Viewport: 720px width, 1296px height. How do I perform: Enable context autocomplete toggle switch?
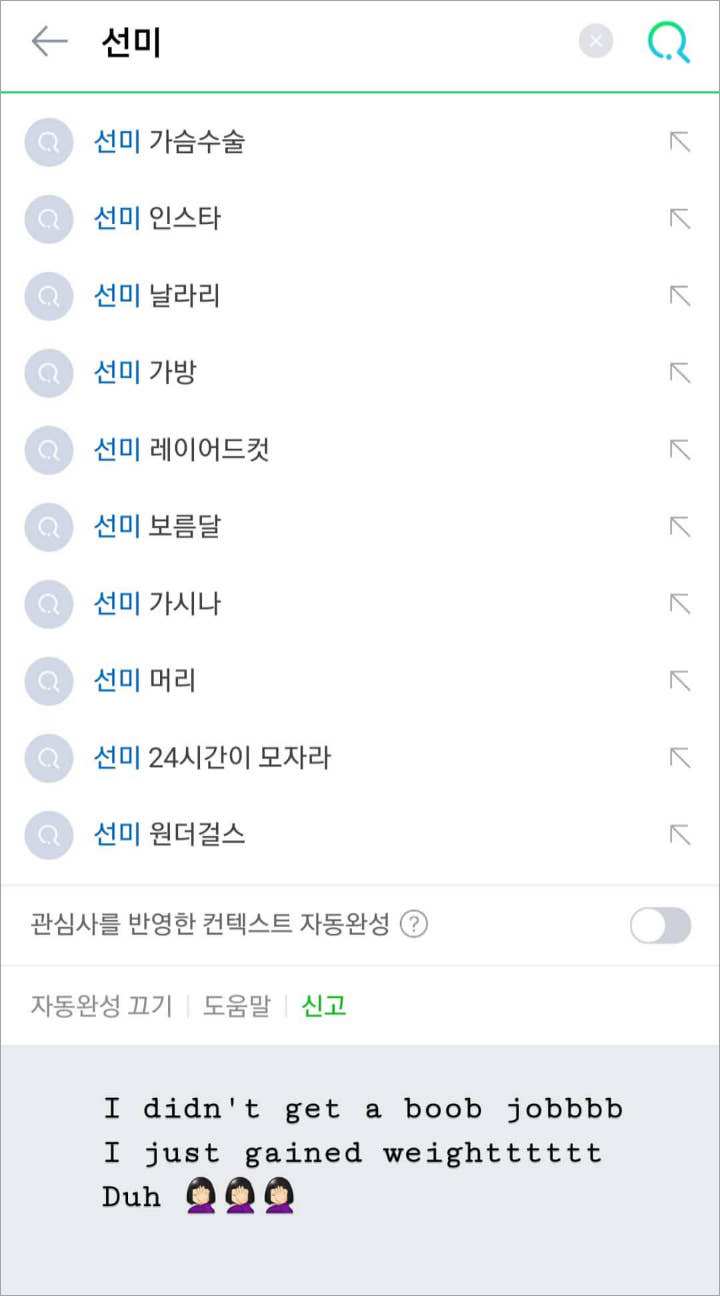[x=660, y=926]
